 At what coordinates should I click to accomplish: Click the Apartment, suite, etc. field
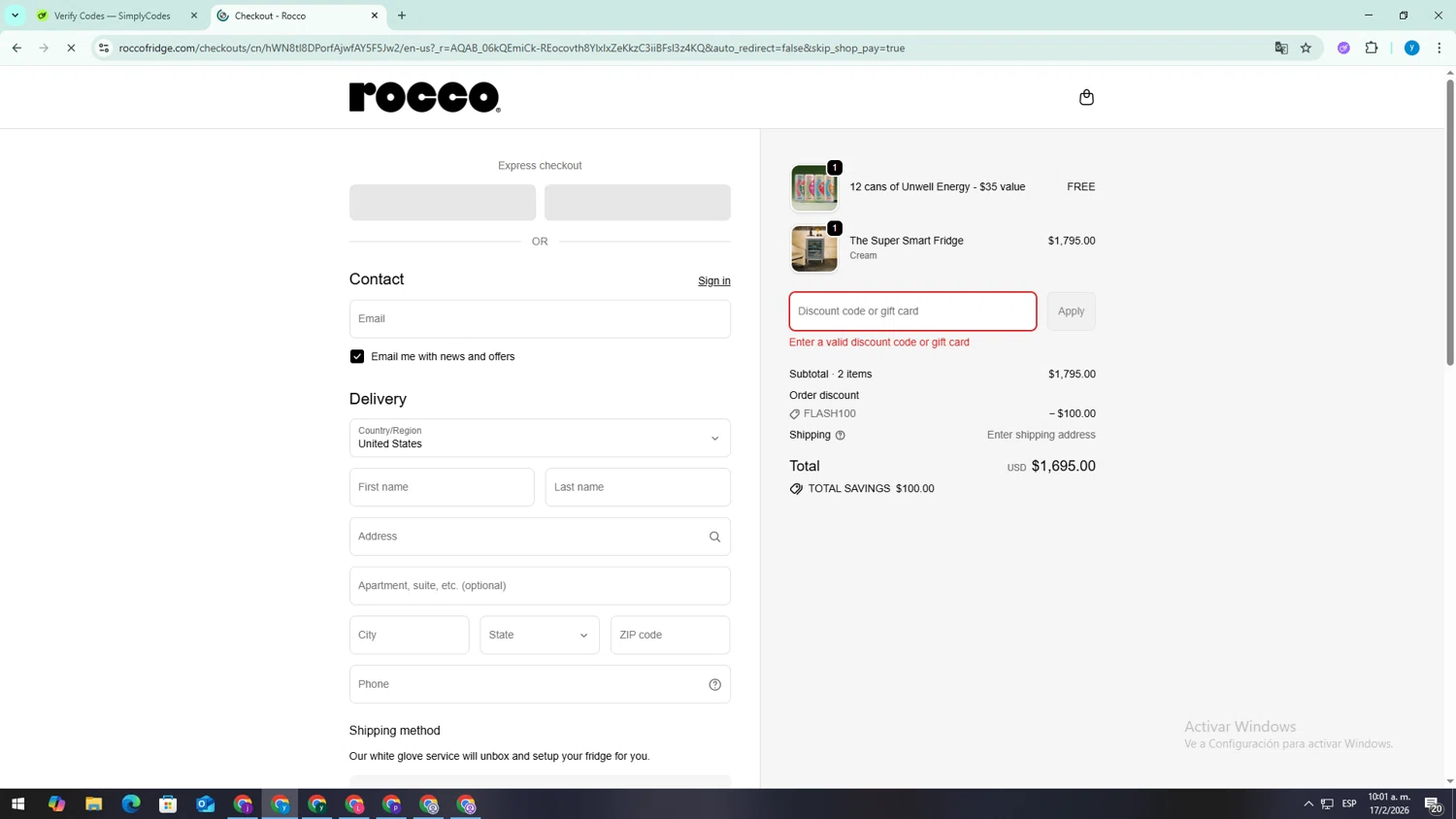click(x=540, y=586)
